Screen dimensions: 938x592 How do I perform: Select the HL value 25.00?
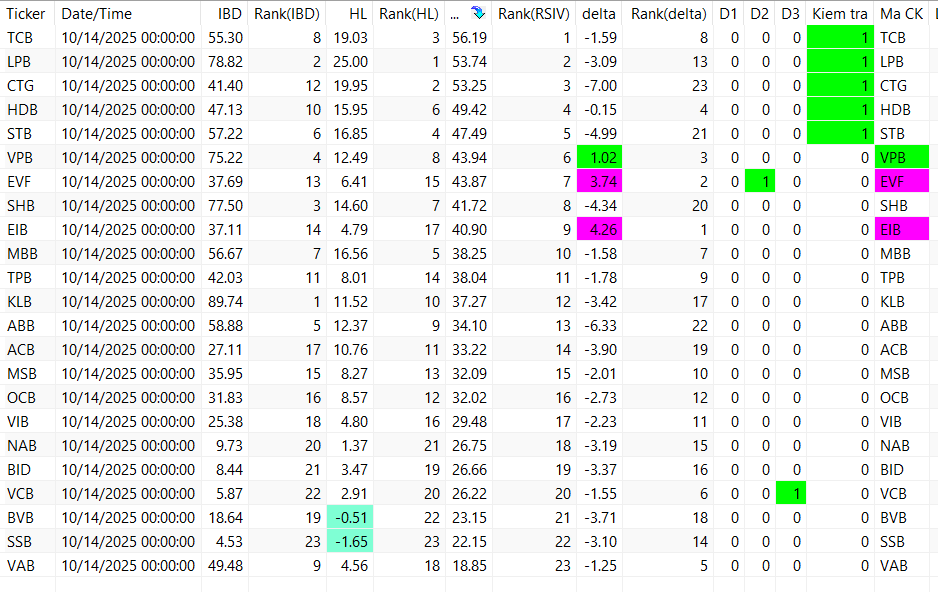pyautogui.click(x=351, y=62)
